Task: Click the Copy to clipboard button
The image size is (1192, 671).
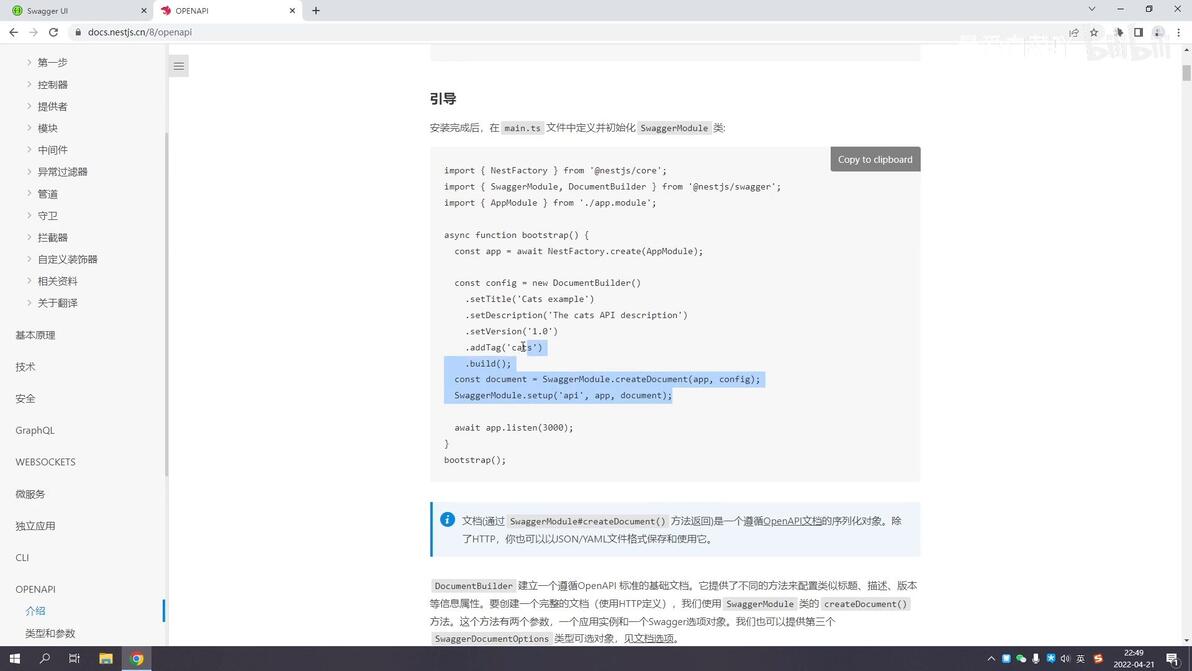Action: 875,159
